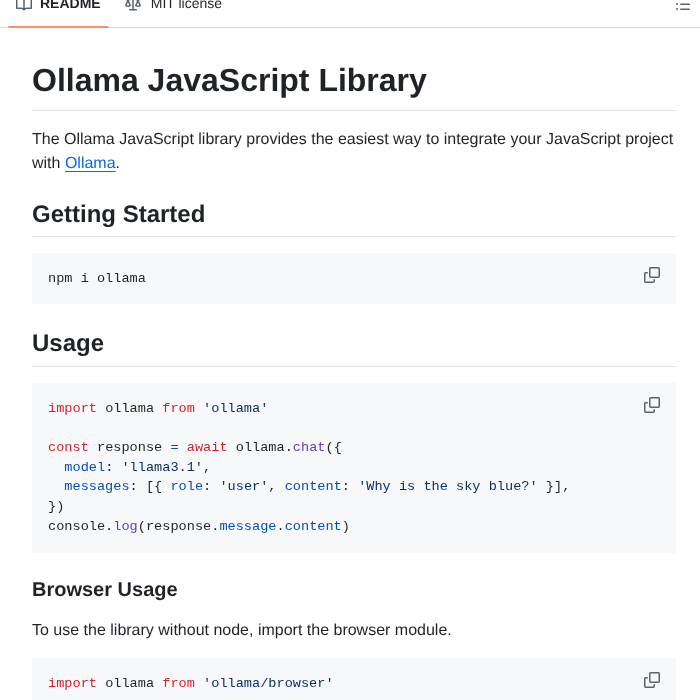
Task: Open the README outline list icon
Action: coord(682,6)
